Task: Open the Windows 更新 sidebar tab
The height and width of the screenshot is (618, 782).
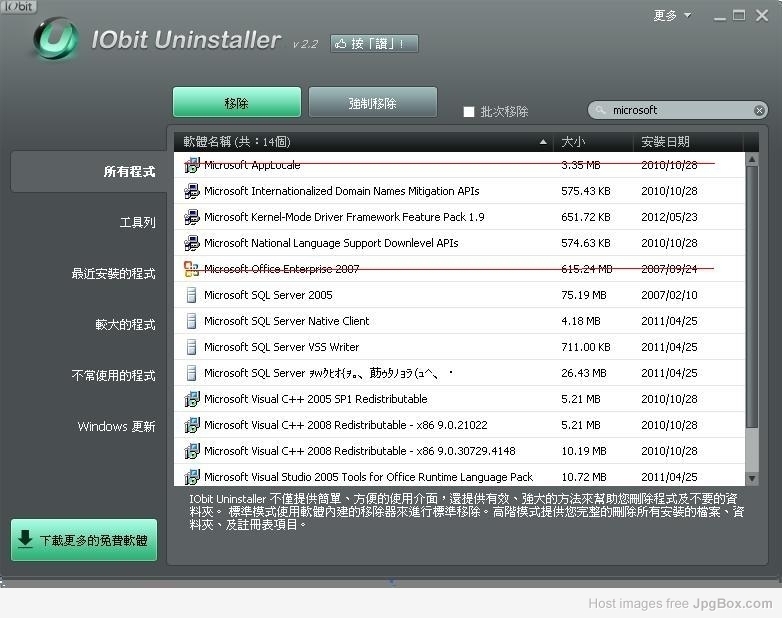Action: 116,426
